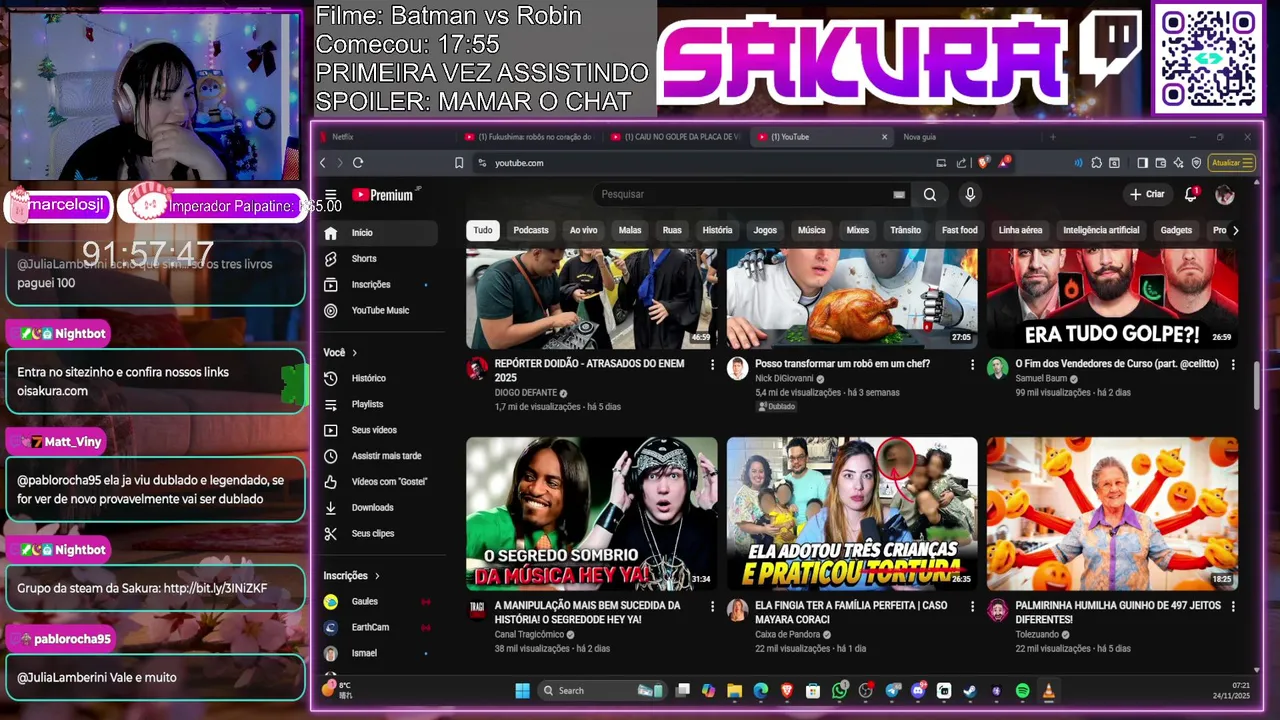Play the Ela adotou três crianças thumbnail

point(852,514)
